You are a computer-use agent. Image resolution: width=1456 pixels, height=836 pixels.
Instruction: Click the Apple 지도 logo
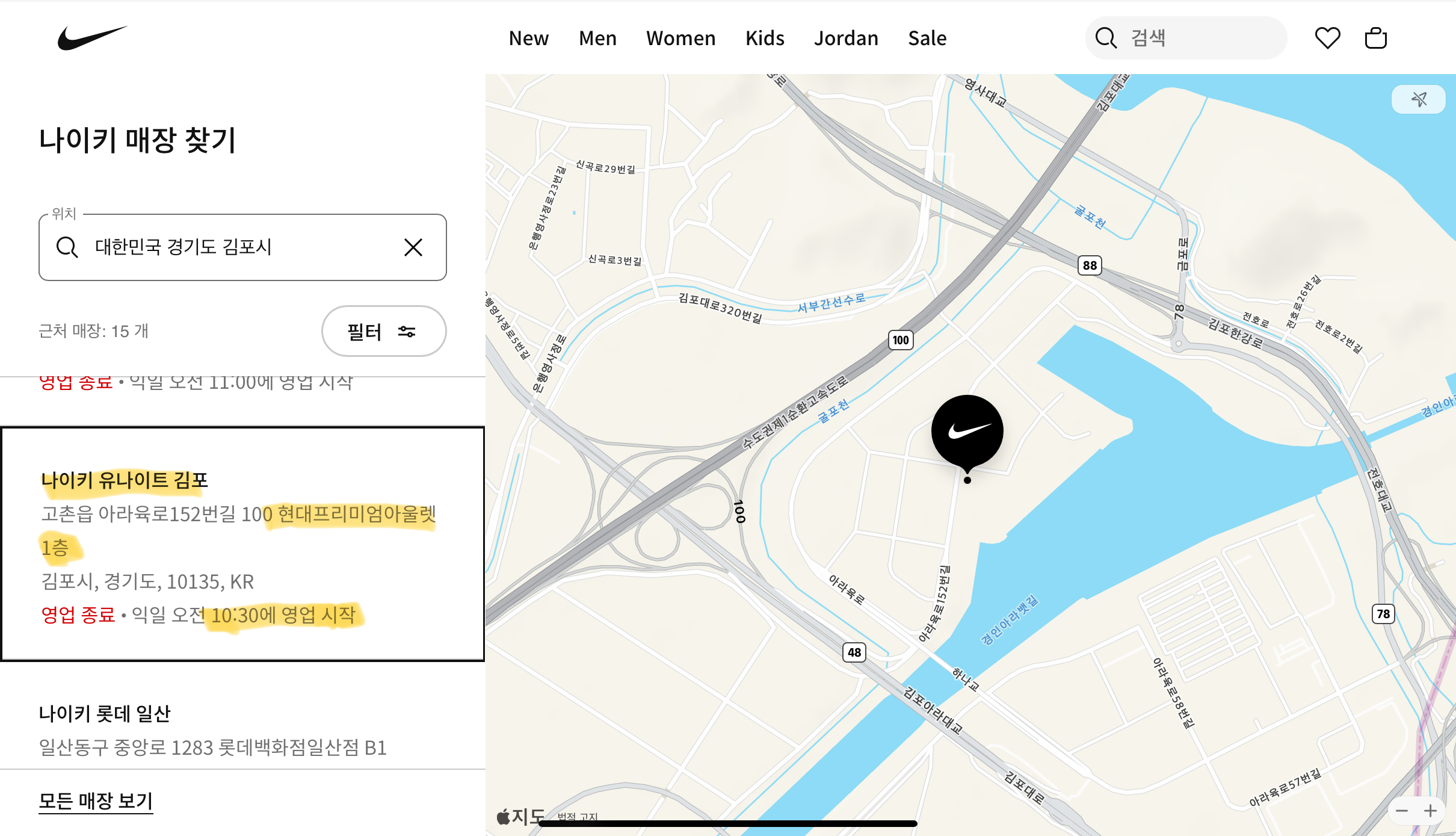pyautogui.click(x=520, y=817)
